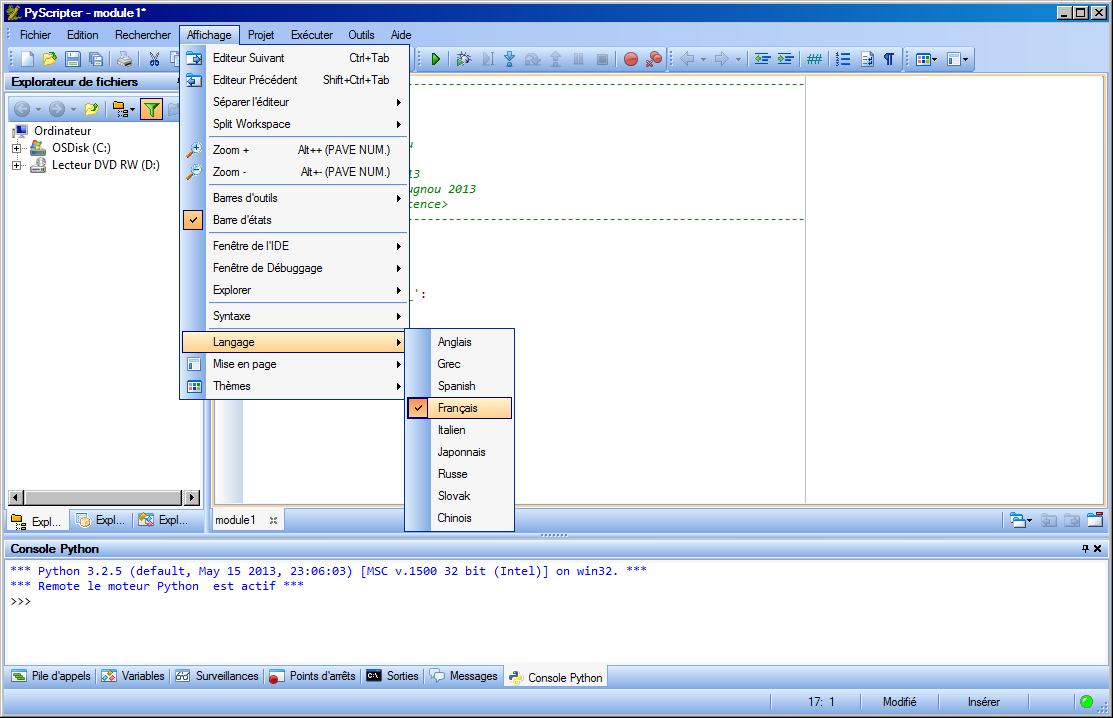
Task: Switch to the Points d'arrêts tab
Action: (x=312, y=676)
